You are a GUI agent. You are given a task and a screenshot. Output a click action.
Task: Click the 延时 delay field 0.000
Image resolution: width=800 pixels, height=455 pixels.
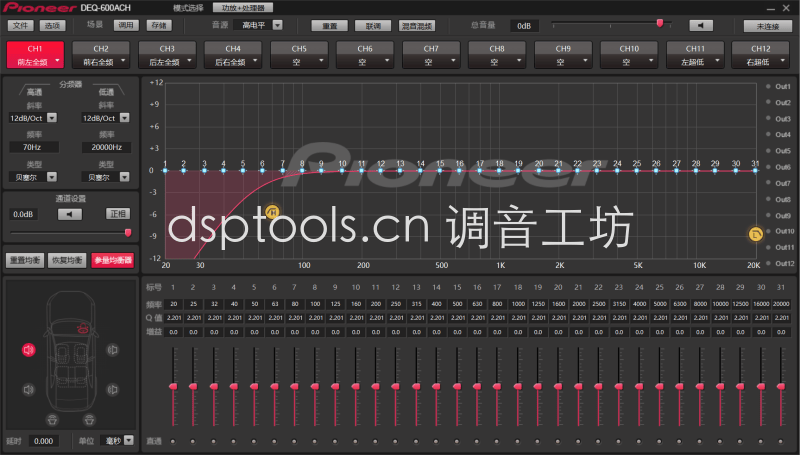pyautogui.click(x=43, y=441)
